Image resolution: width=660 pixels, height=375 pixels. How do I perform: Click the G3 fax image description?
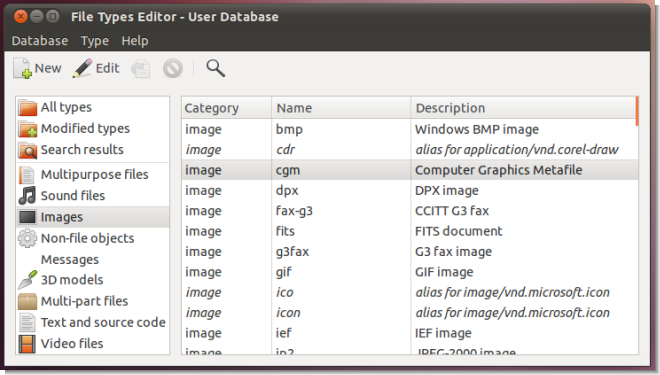453,252
